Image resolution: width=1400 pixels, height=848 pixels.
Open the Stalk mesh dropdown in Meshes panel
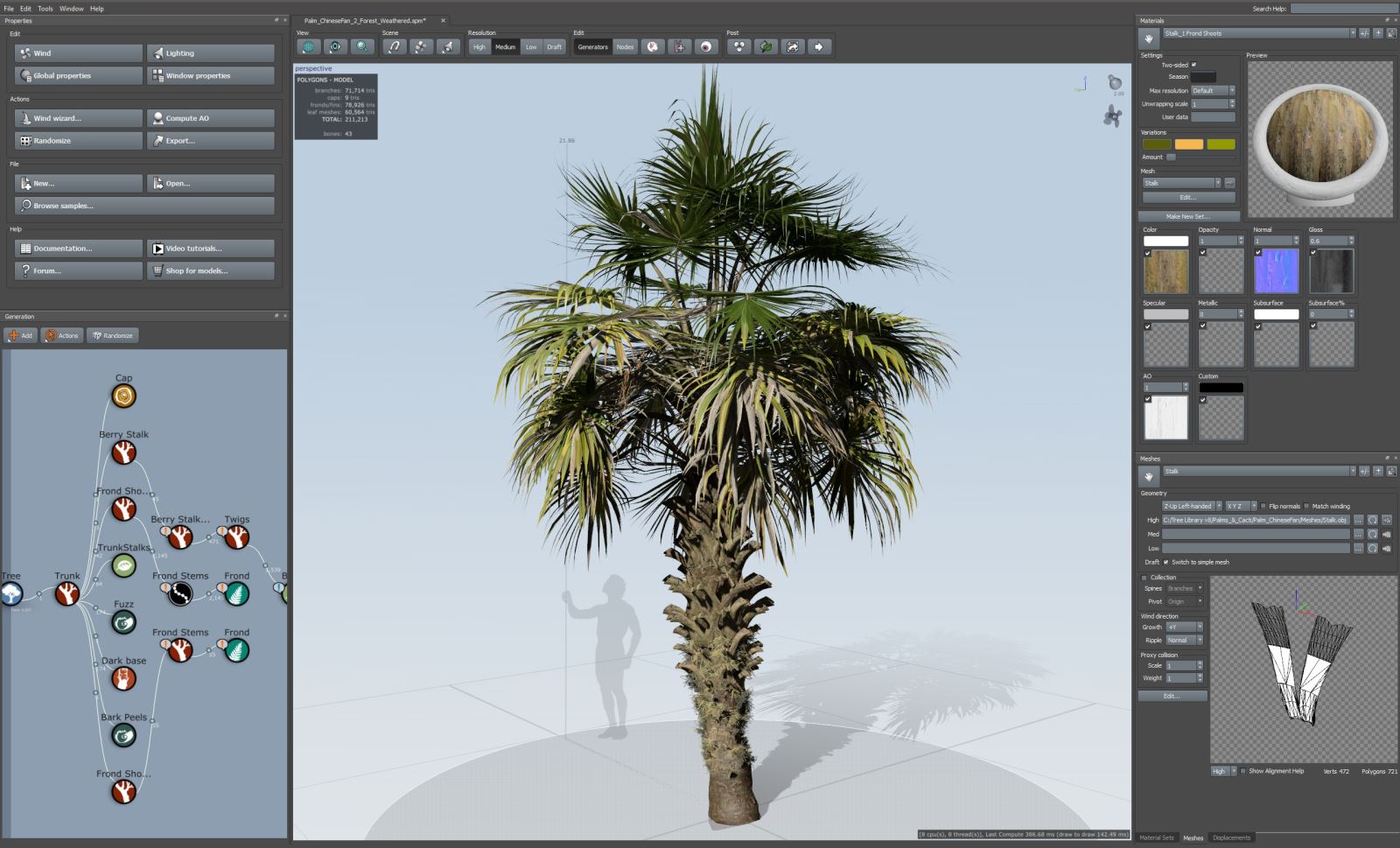(x=1259, y=471)
